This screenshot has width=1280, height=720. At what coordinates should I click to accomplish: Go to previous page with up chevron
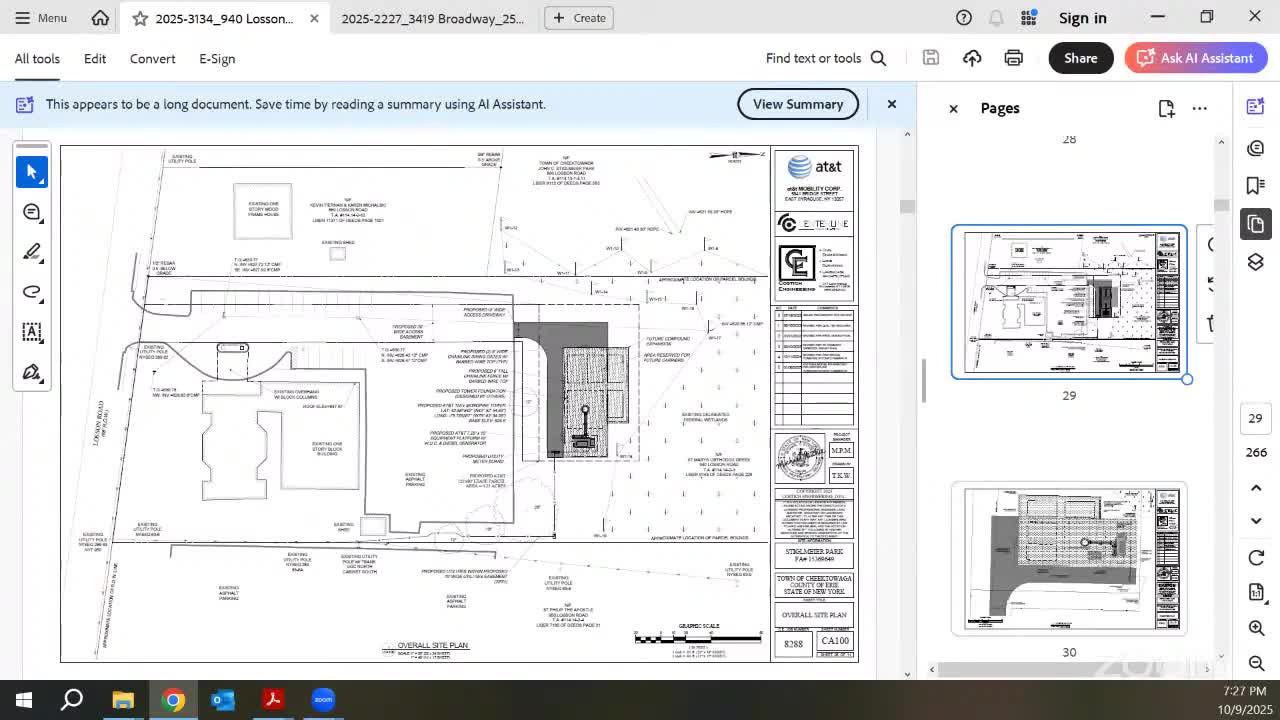(1256, 487)
